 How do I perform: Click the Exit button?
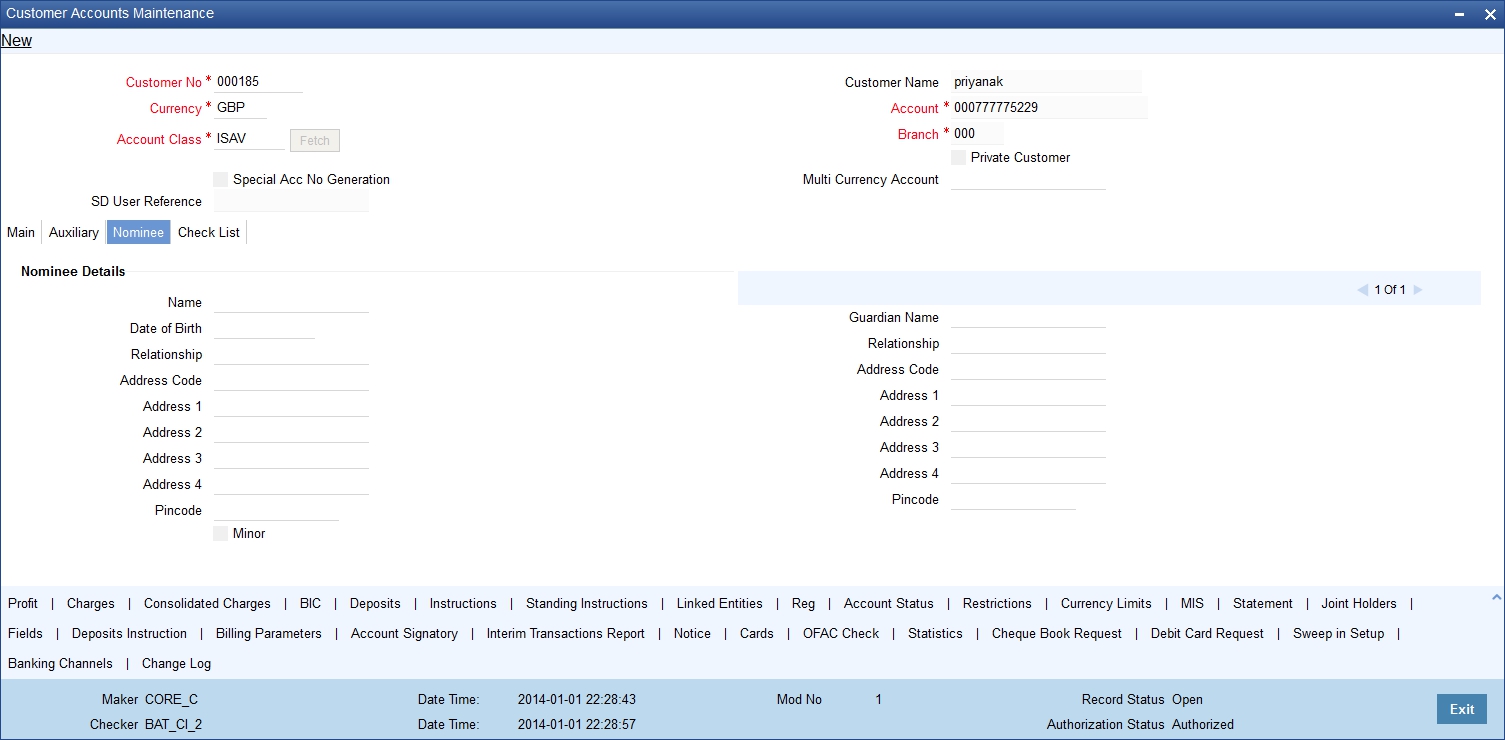(x=1462, y=709)
